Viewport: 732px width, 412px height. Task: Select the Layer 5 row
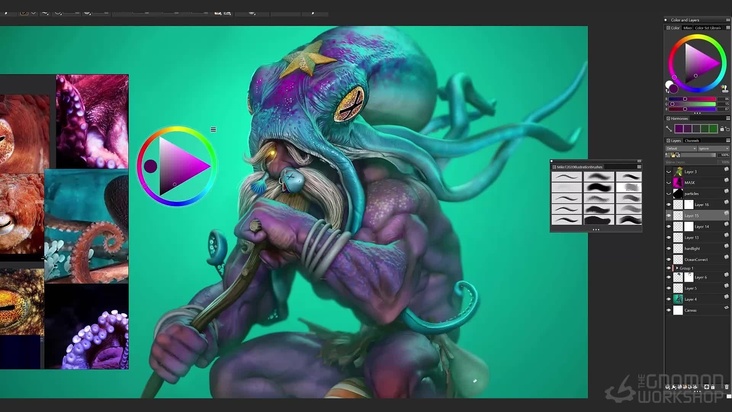coord(697,288)
